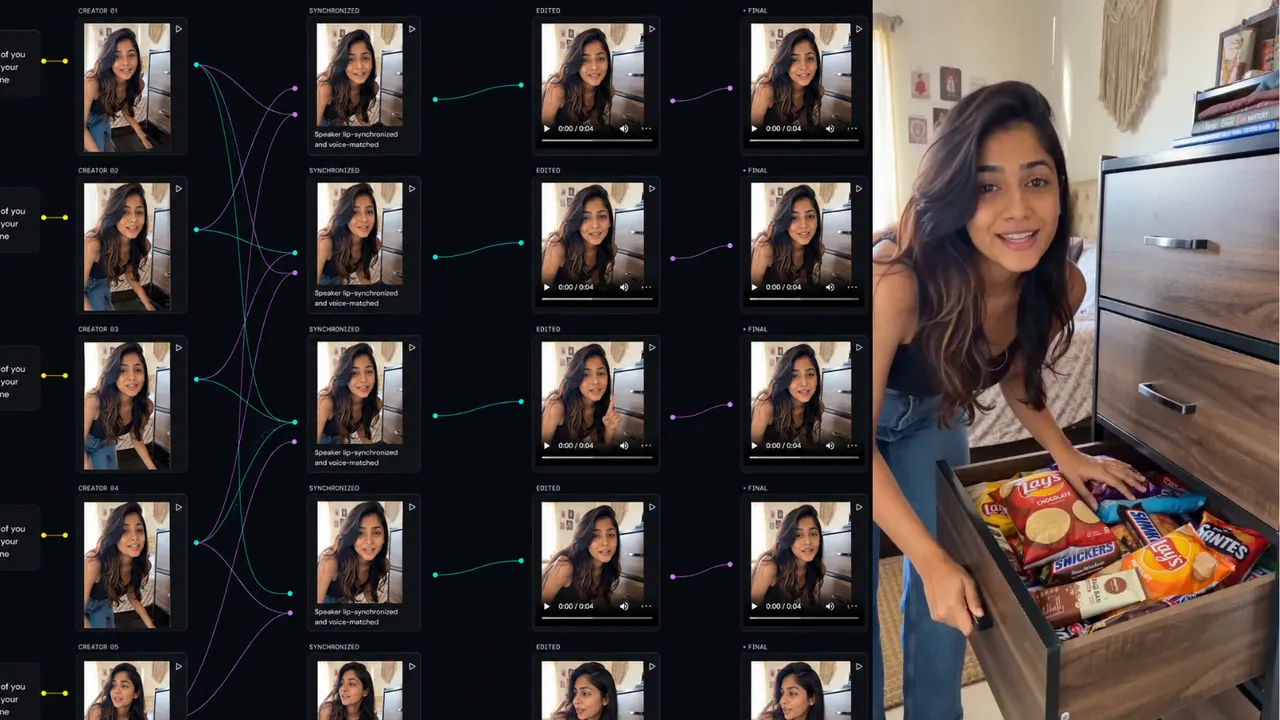Viewport: 1280px width, 720px height.
Task: Mute the Edited video in Creator 04 row
Action: coord(624,606)
